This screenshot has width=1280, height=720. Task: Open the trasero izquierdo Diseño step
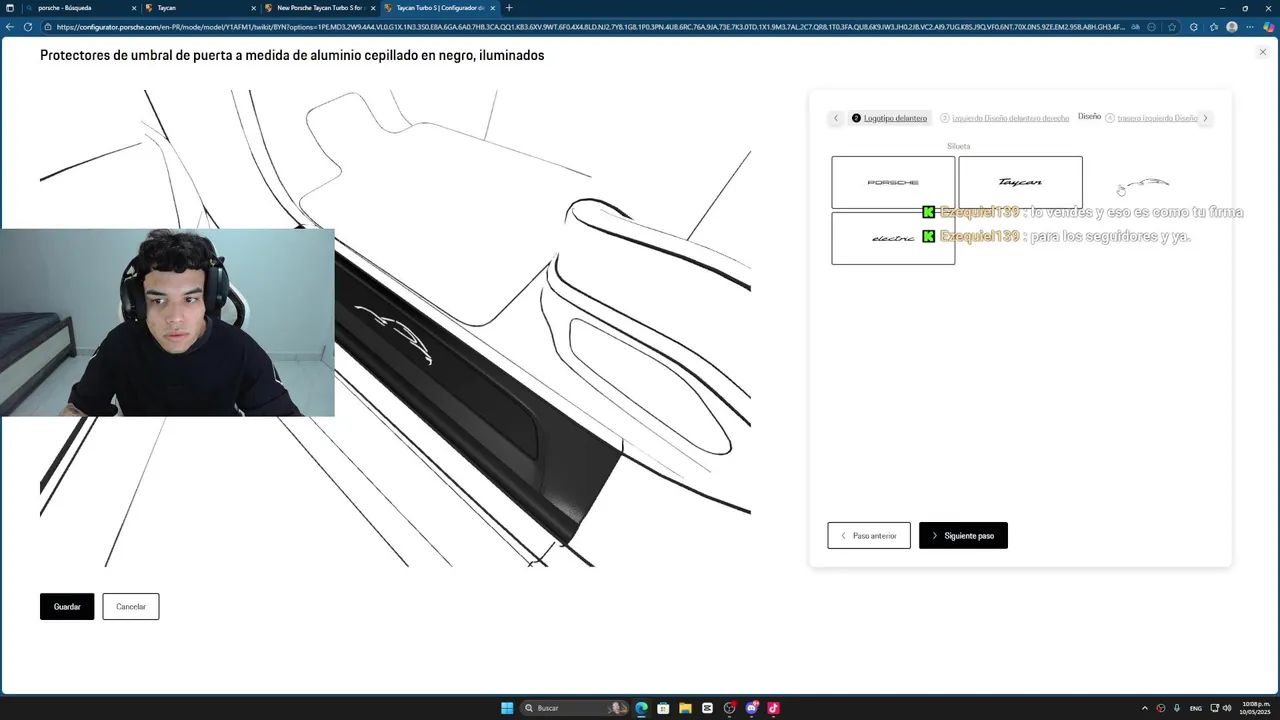coord(1151,118)
